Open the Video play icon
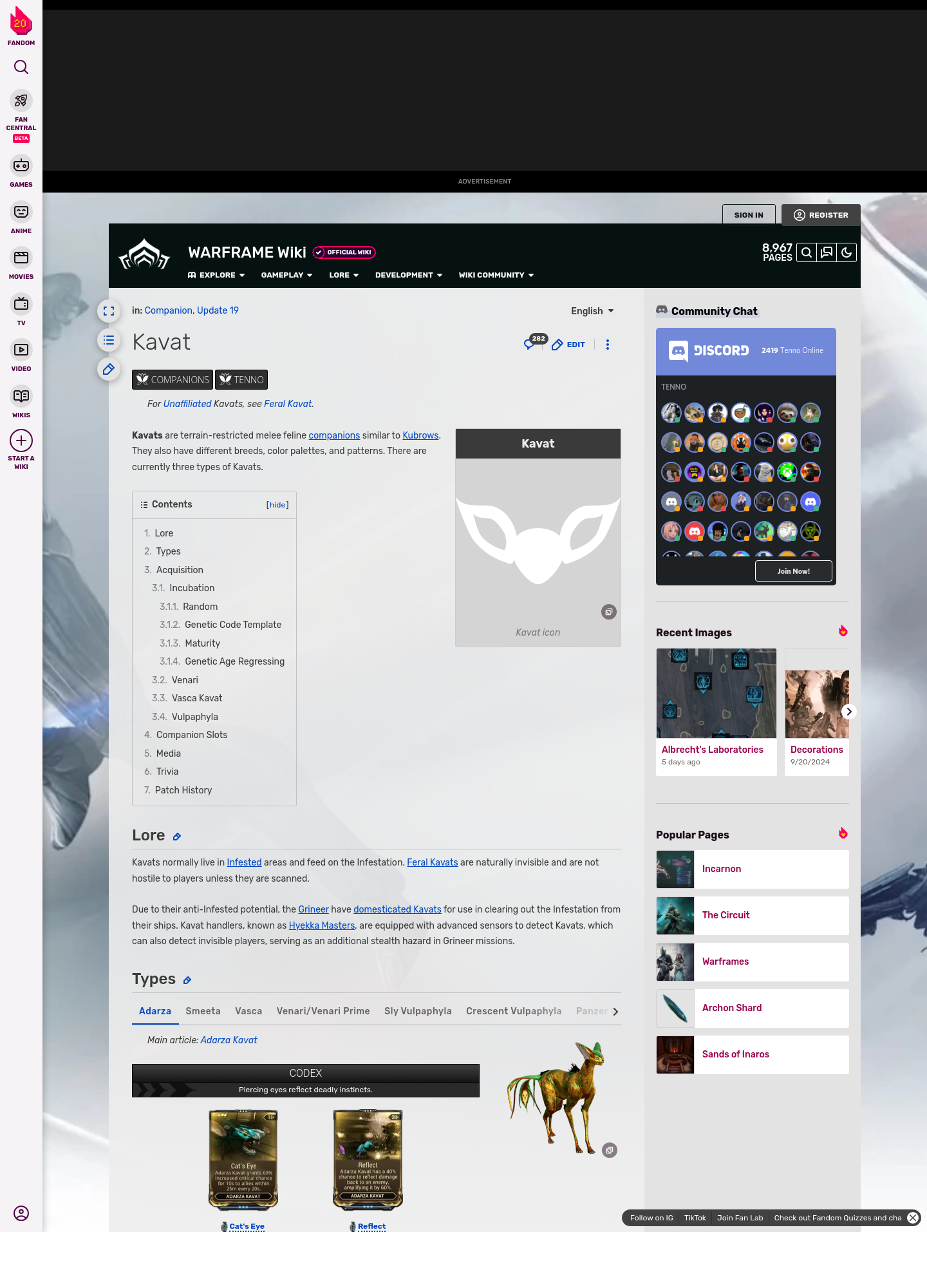The image size is (927, 1288). tap(21, 350)
